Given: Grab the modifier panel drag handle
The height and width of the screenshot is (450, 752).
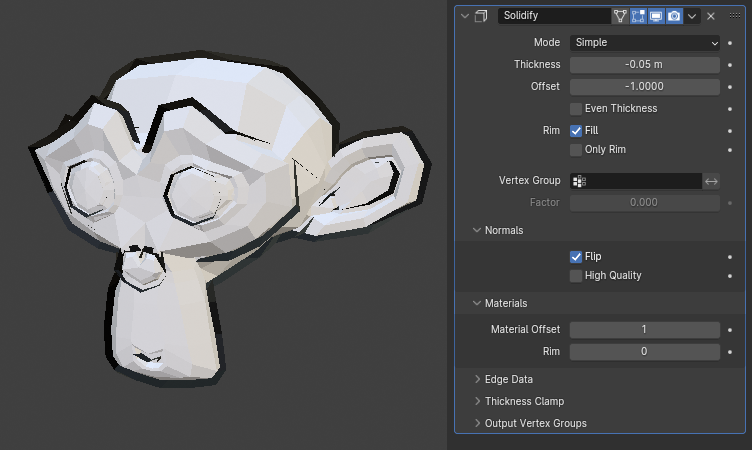Looking at the screenshot, I should pos(735,16).
